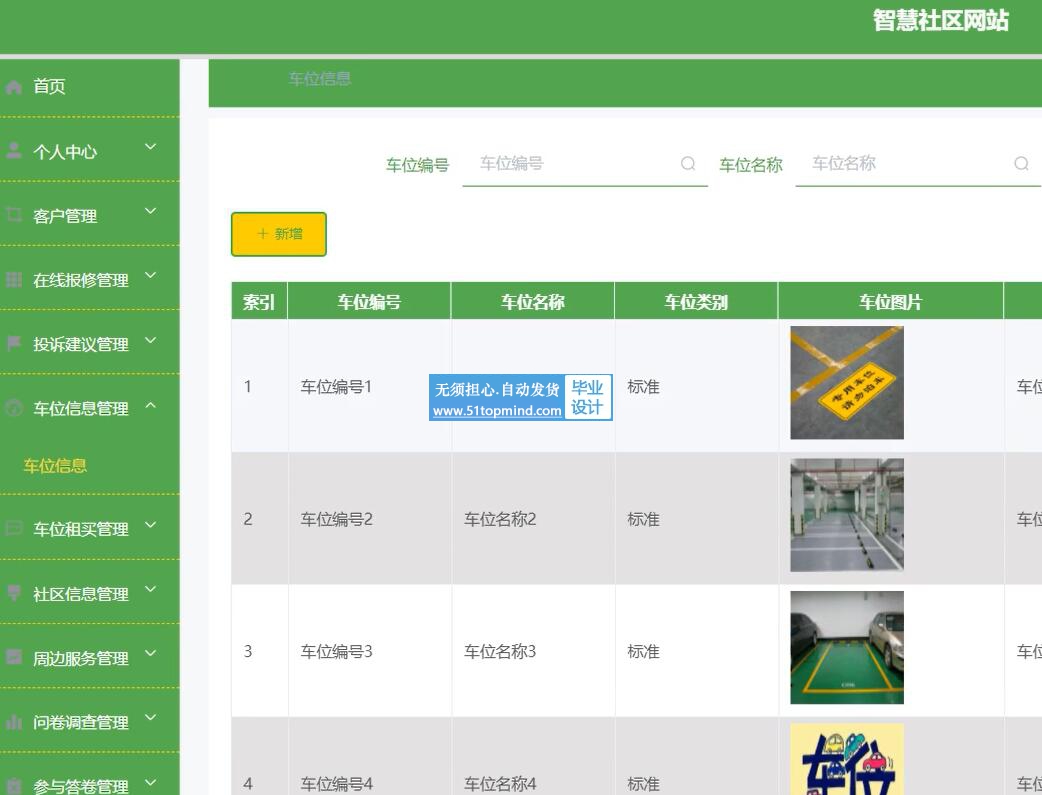Click 标准 in the 车位编号1 row
The height and width of the screenshot is (795, 1042).
(x=643, y=387)
